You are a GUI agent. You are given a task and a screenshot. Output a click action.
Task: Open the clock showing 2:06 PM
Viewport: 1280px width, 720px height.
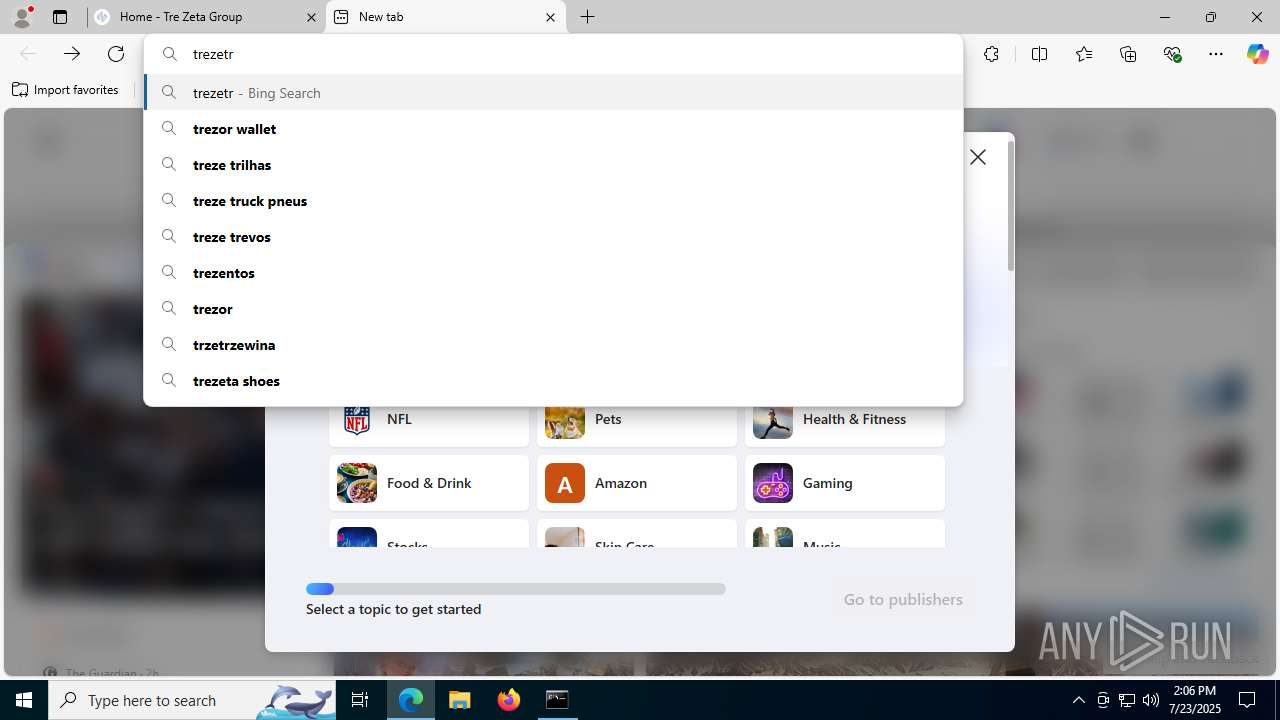1195,700
